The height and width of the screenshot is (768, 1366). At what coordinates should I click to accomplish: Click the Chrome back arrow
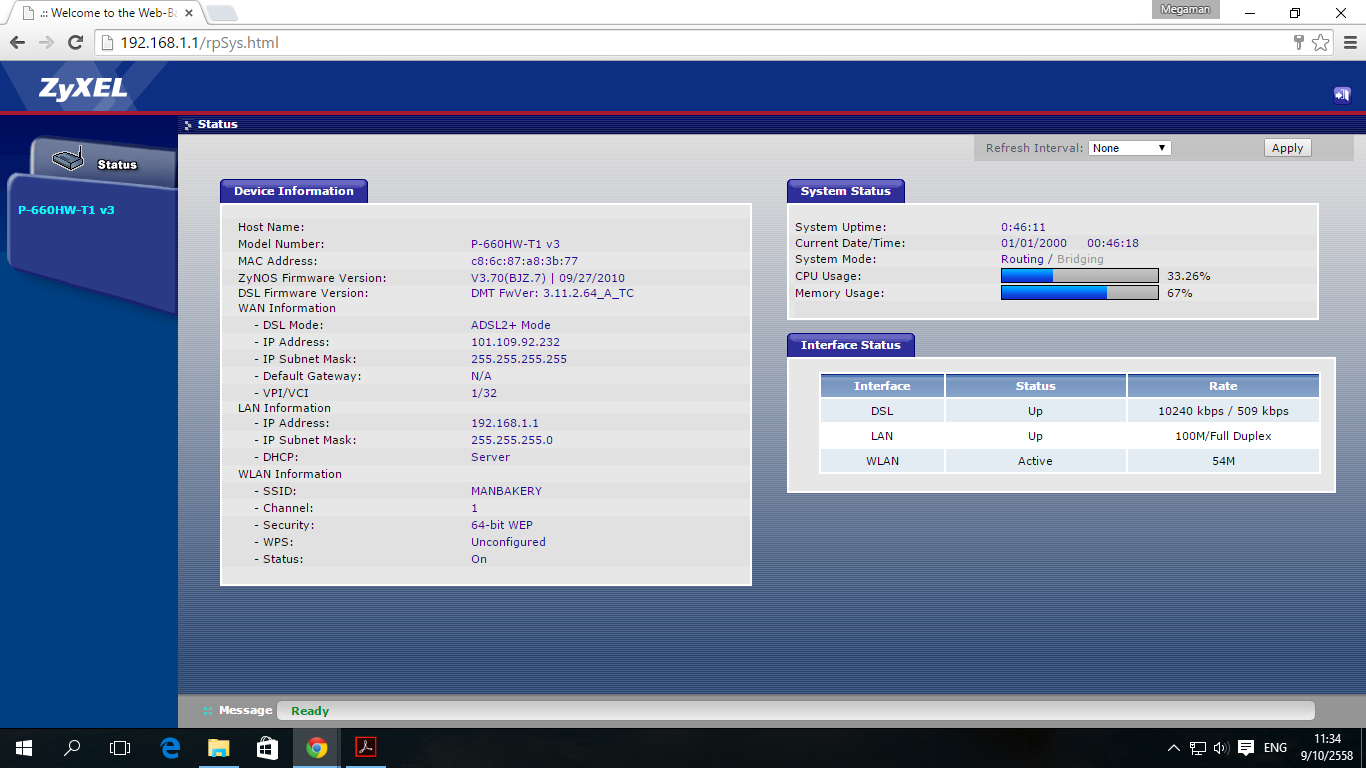point(17,42)
